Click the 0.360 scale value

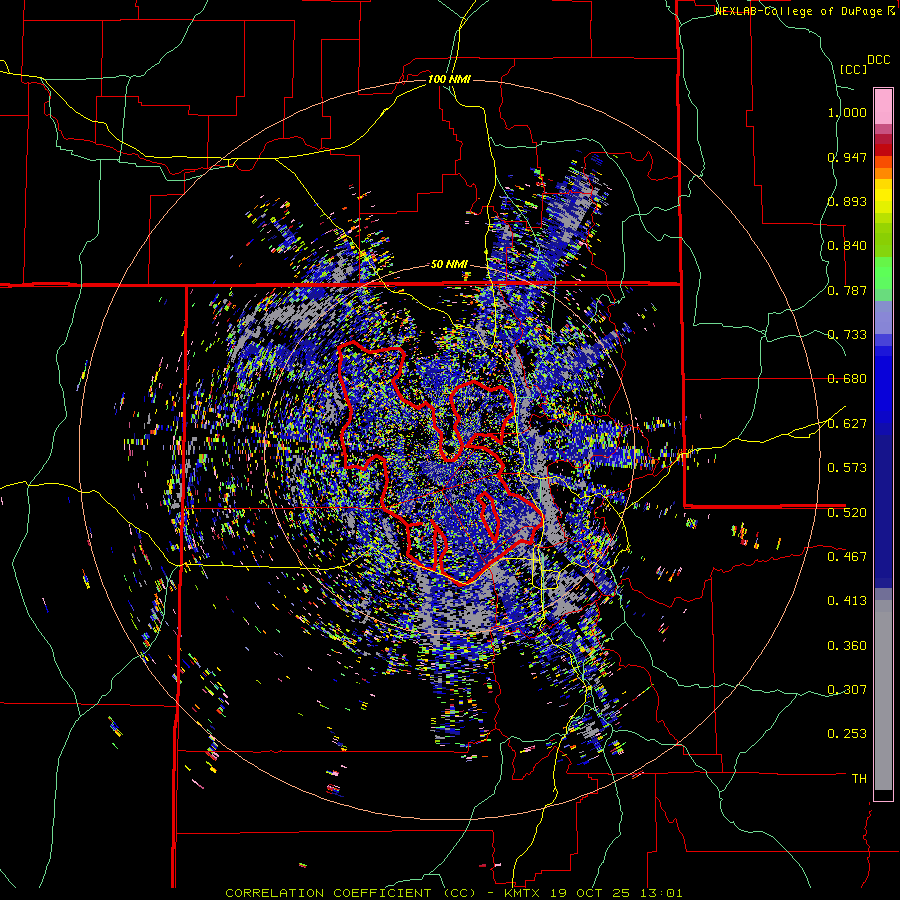(x=847, y=646)
